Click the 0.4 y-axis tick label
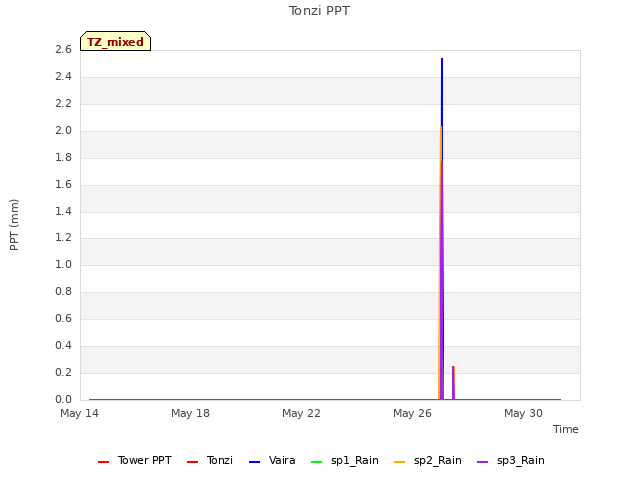The width and height of the screenshot is (640, 480). coord(63,345)
